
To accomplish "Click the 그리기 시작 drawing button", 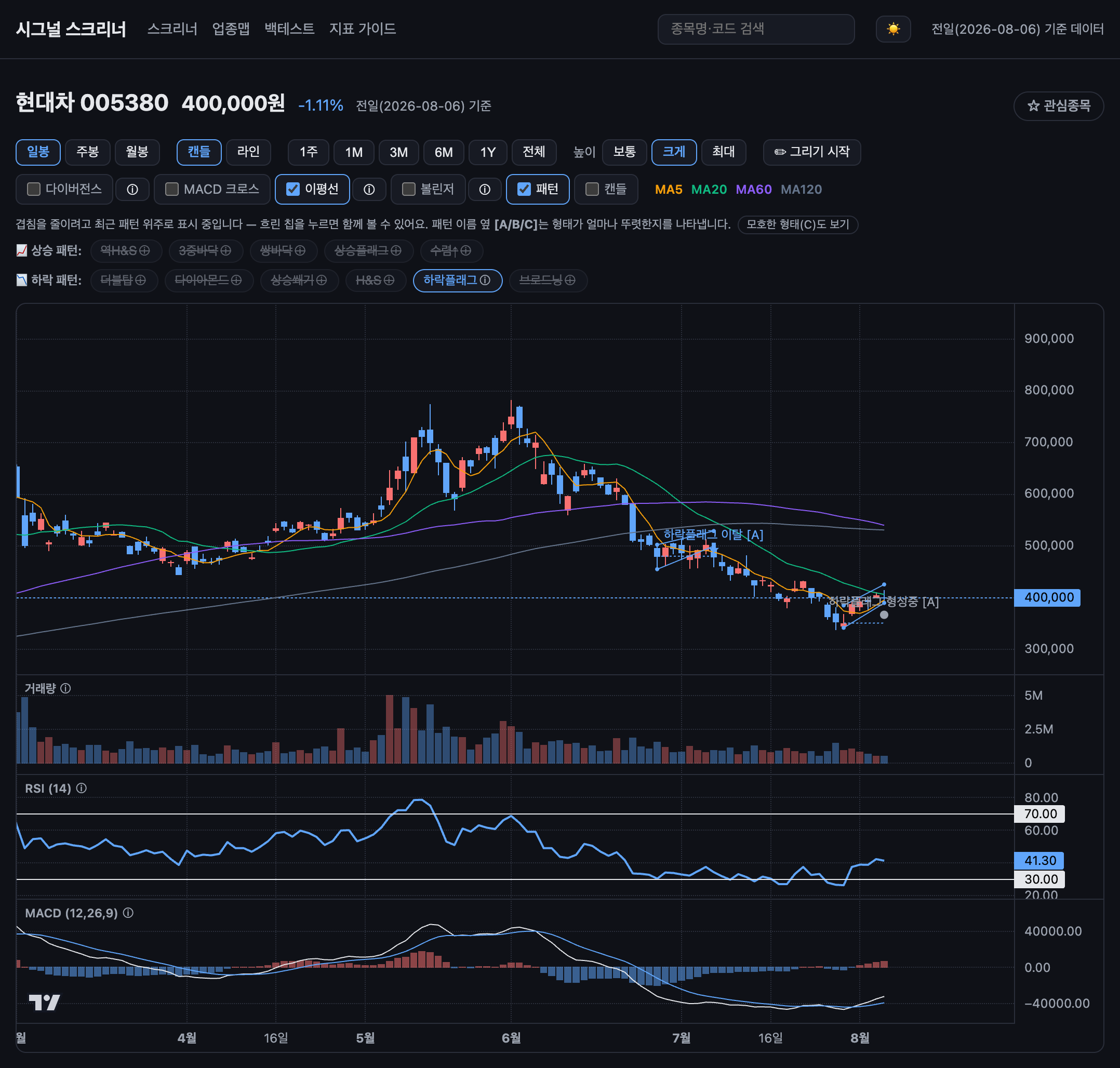I will (x=812, y=152).
